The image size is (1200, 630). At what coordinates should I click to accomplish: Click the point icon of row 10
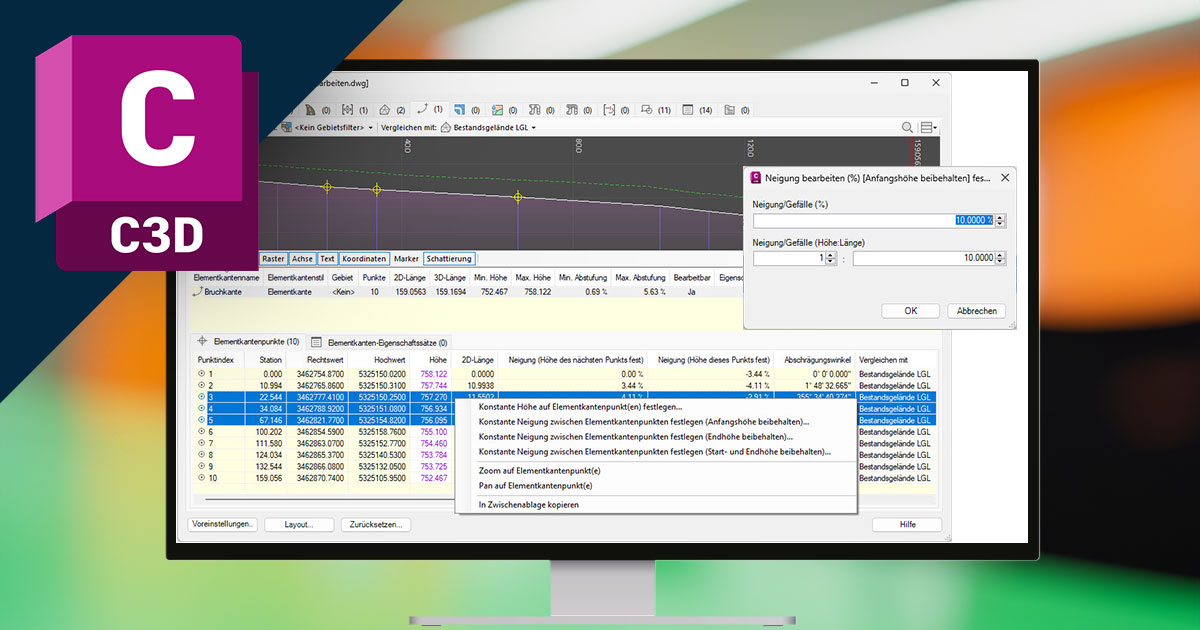201,478
